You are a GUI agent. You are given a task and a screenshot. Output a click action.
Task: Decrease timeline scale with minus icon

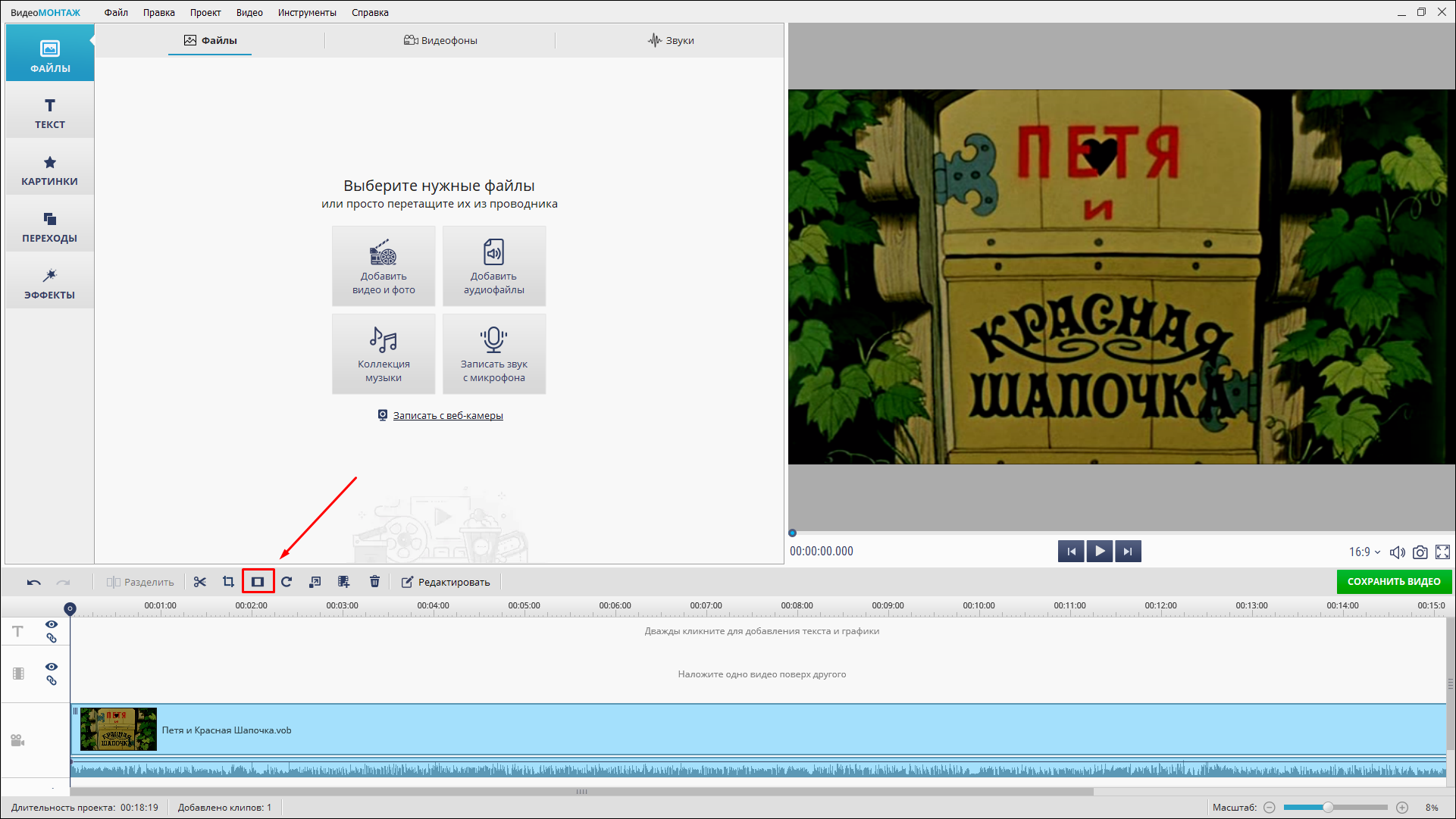tap(1270, 808)
